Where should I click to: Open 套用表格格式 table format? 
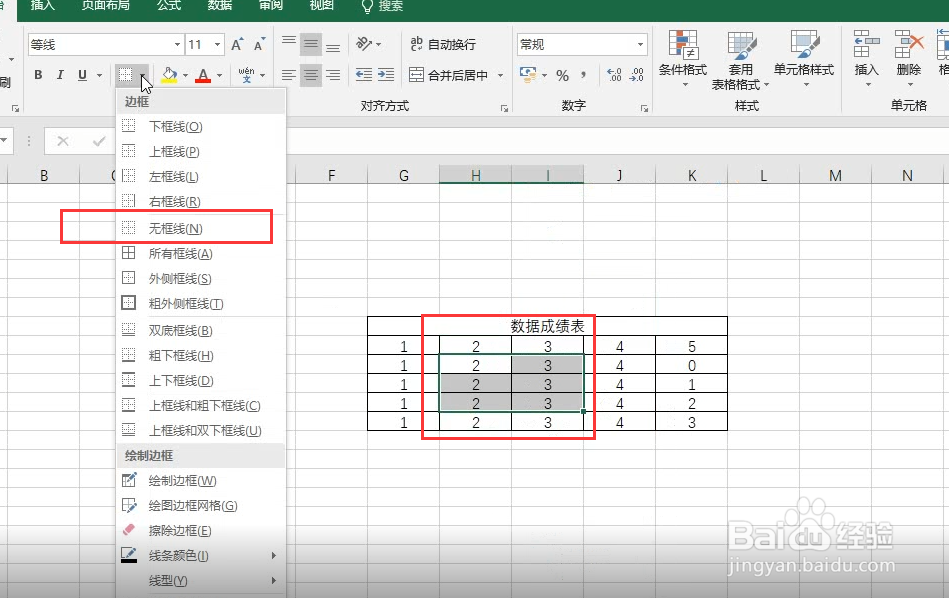[x=740, y=61]
